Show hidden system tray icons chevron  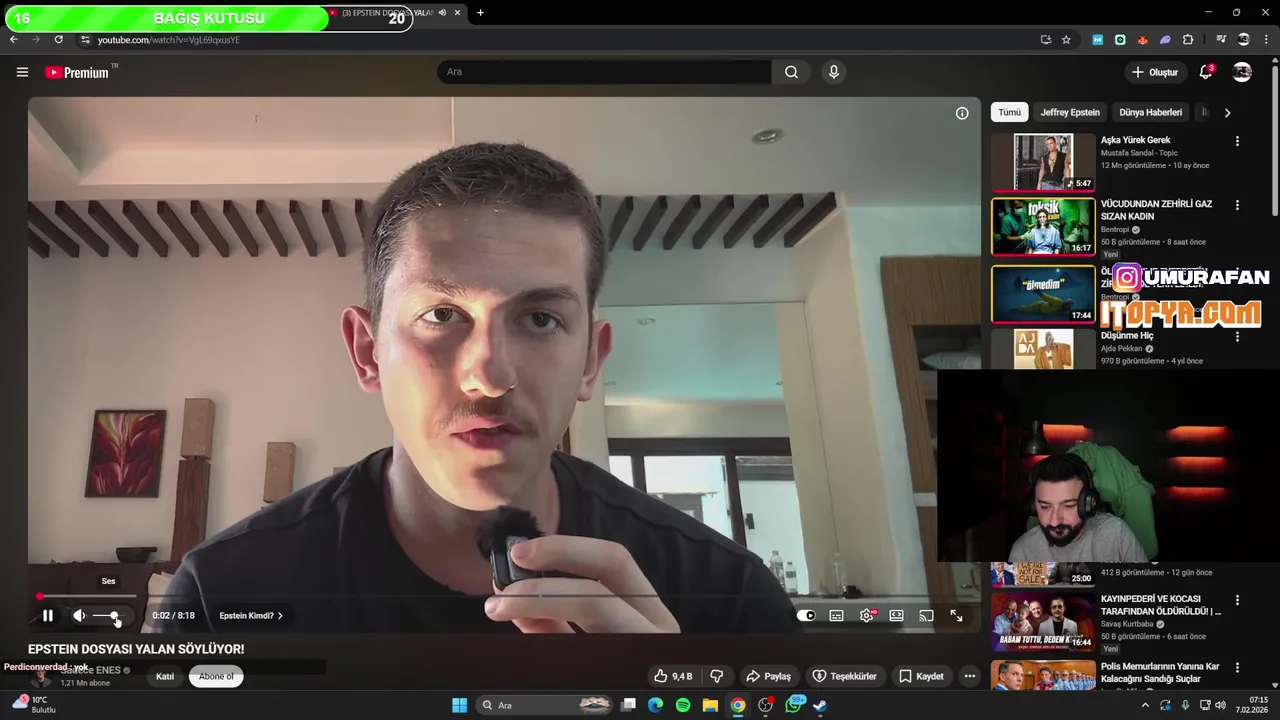(x=1145, y=705)
